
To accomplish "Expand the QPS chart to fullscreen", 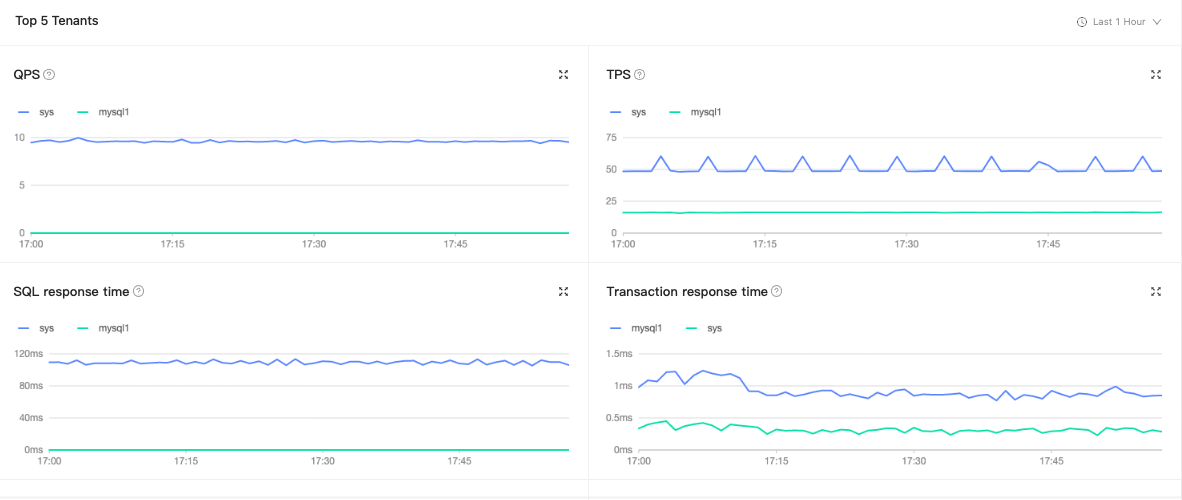I will click(563, 74).
